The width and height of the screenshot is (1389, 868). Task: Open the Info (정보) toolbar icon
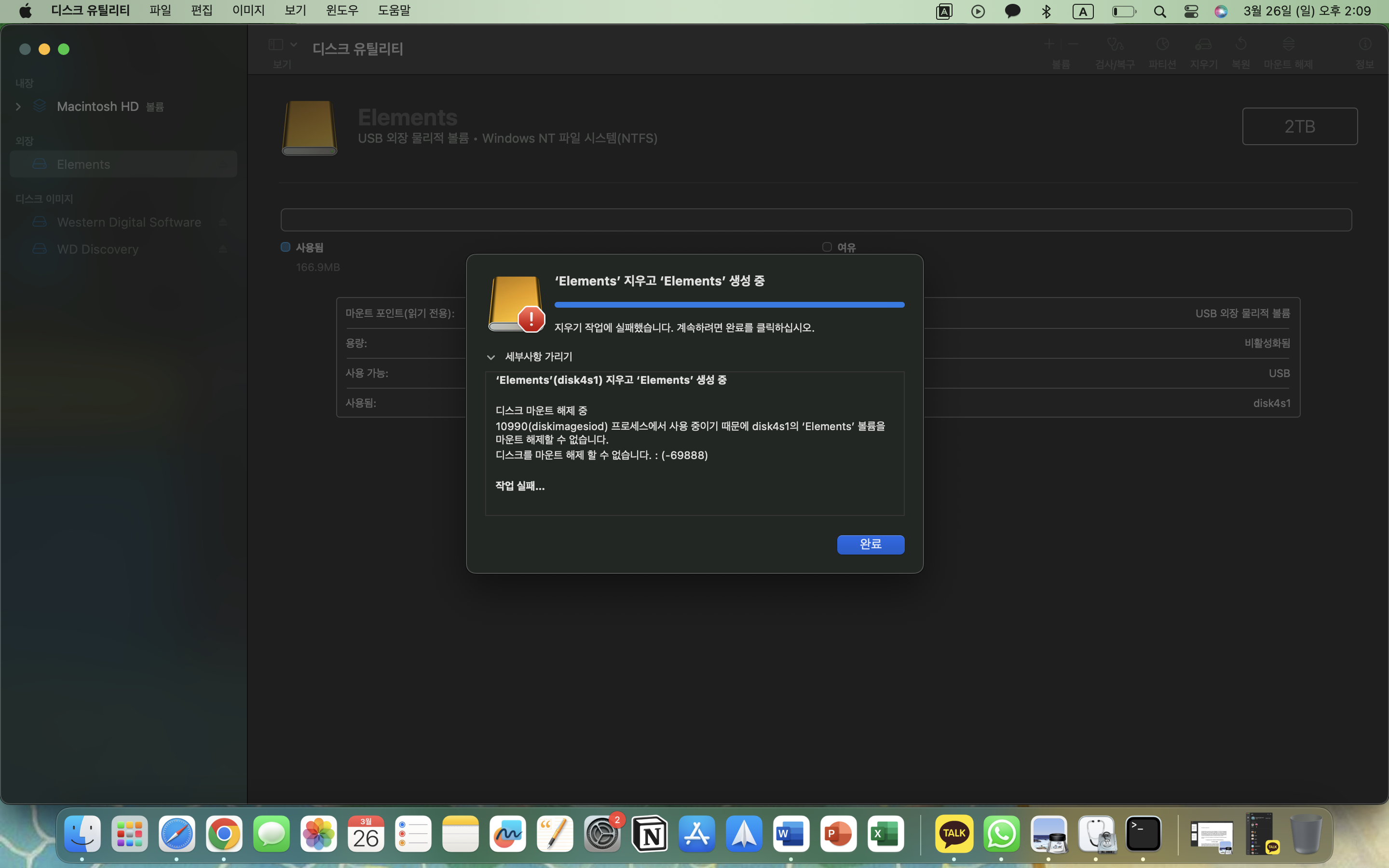(x=1365, y=44)
